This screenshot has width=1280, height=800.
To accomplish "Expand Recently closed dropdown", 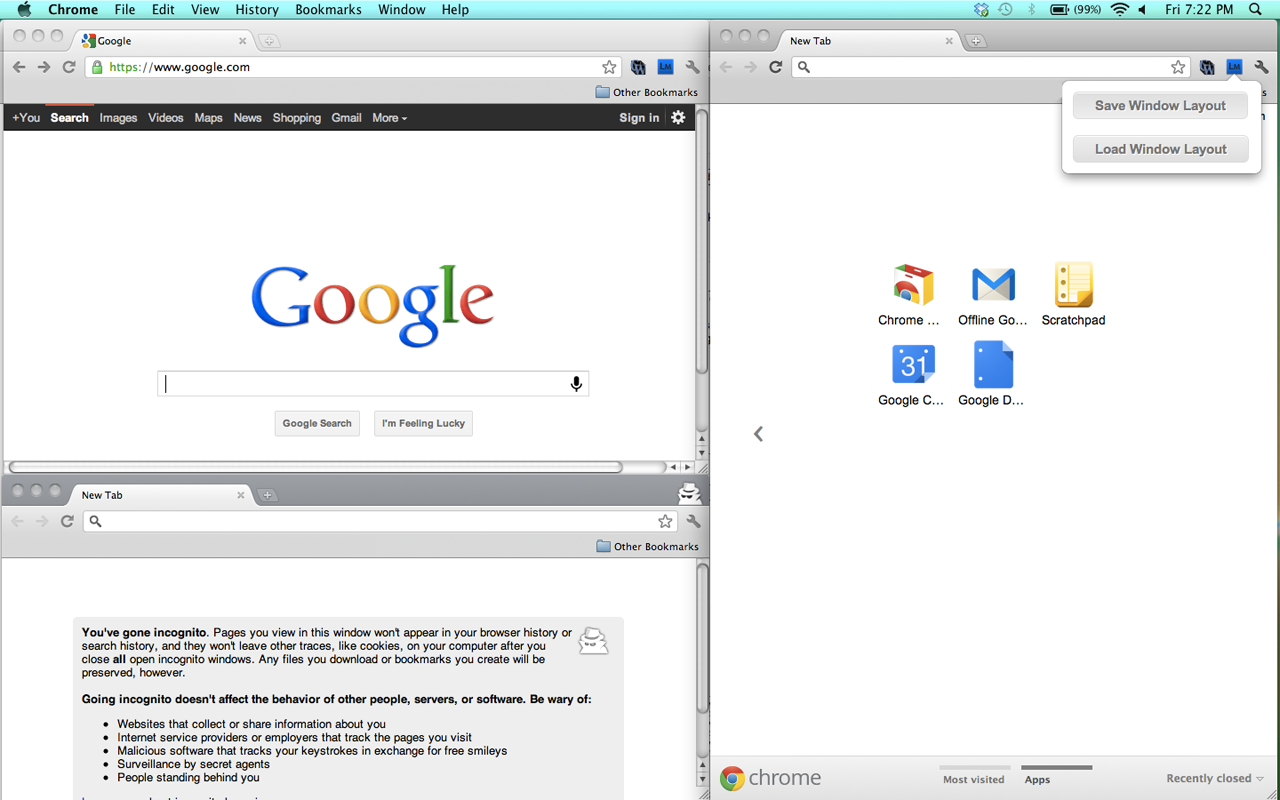I will (x=1215, y=778).
